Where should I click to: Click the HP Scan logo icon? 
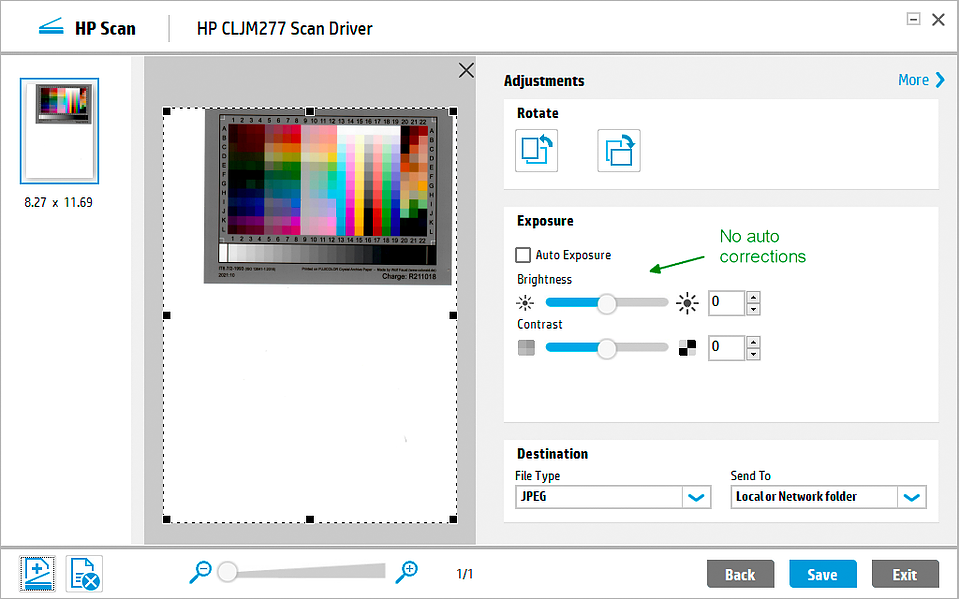(x=51, y=28)
